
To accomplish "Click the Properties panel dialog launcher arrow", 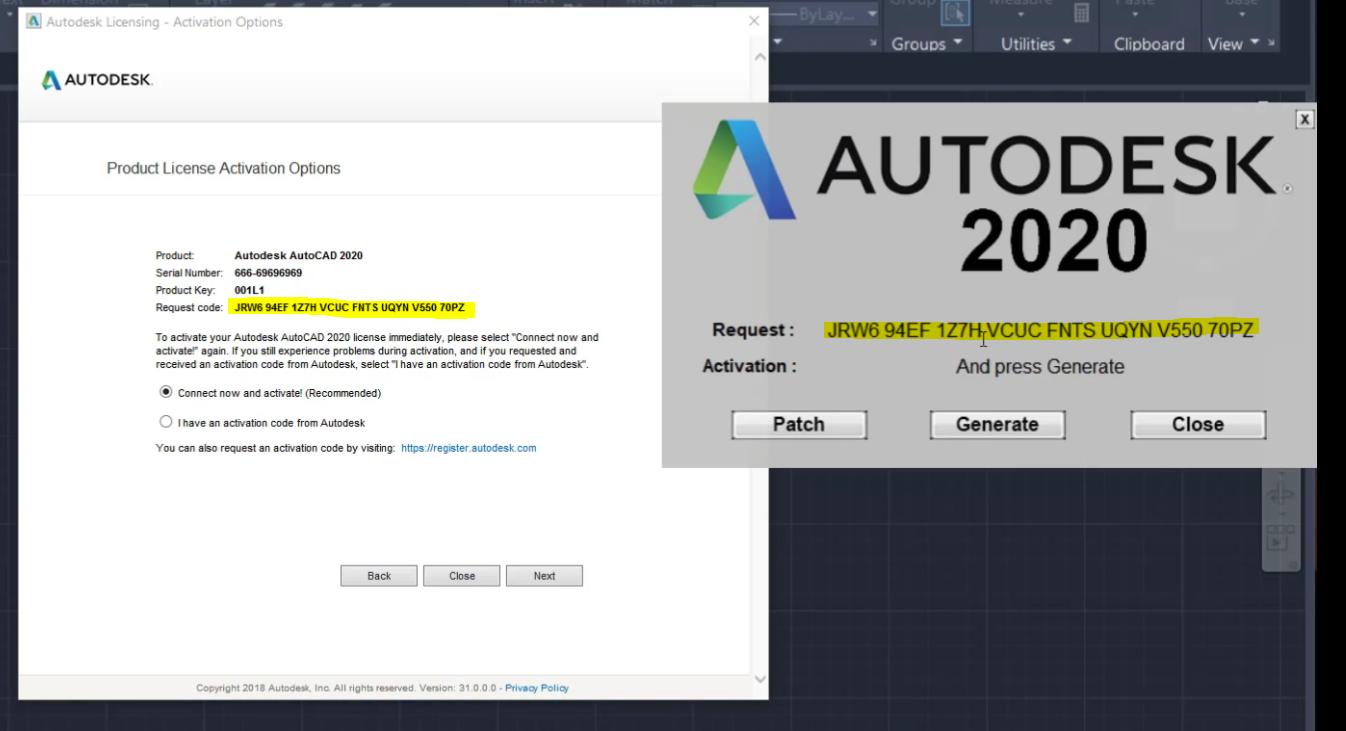I will (873, 43).
